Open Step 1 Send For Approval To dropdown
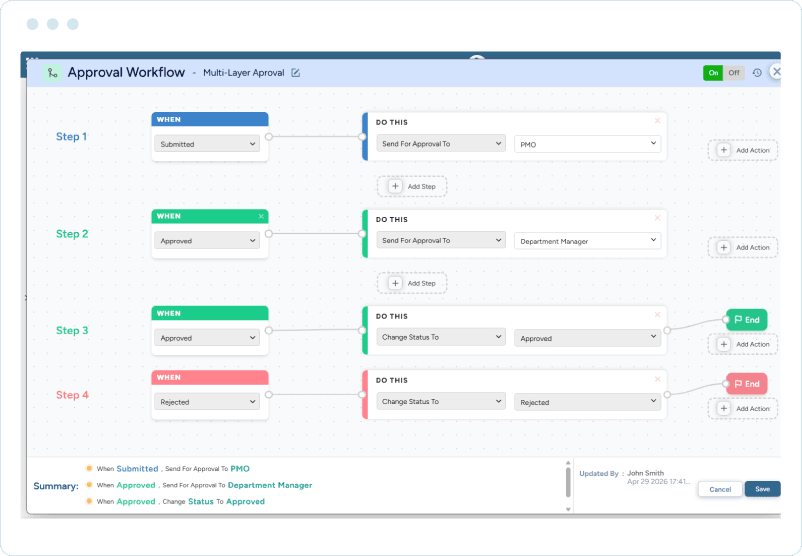The image size is (802, 556). [x=441, y=143]
